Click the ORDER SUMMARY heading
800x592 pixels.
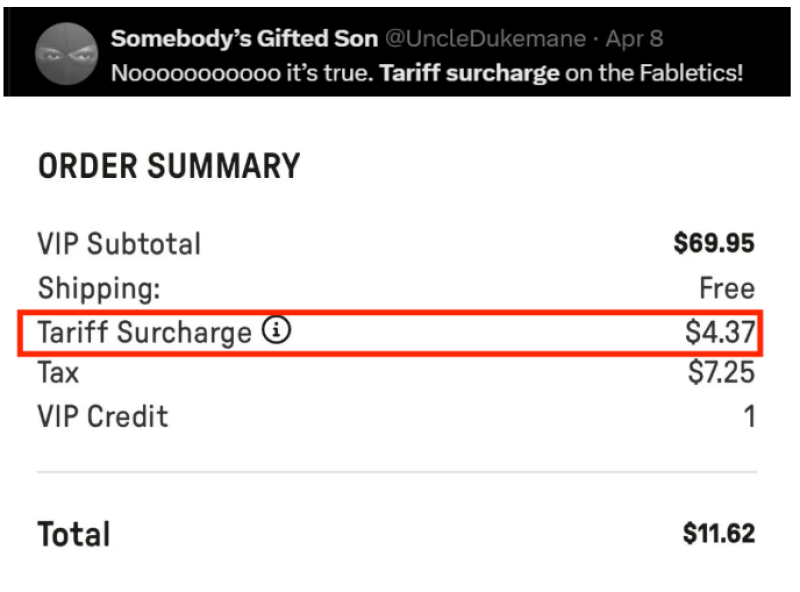pos(169,166)
